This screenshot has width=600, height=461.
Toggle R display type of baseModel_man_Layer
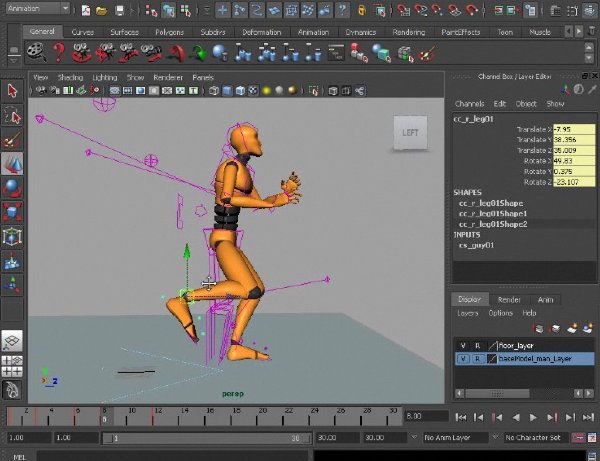478,359
